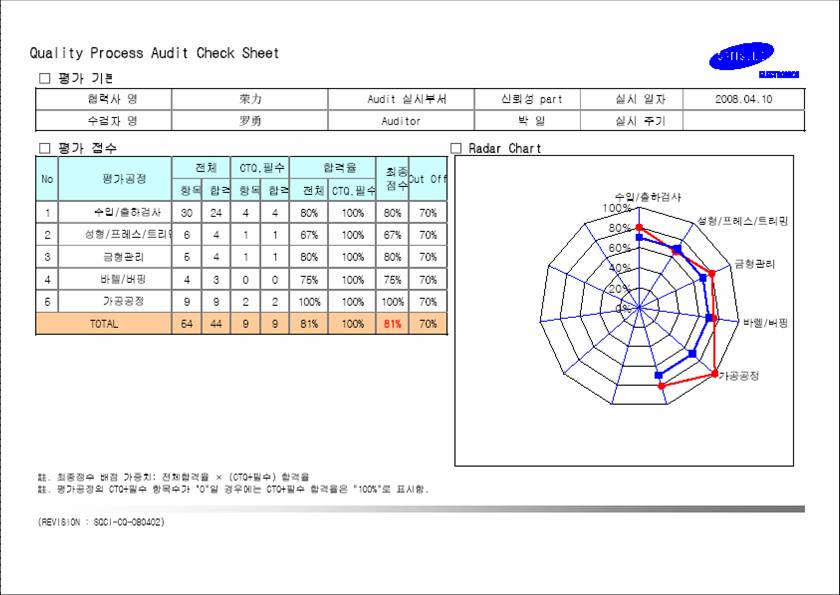The width and height of the screenshot is (840, 595).
Task: Select Cut Off 70% in the TOTAL row
Action: [428, 324]
